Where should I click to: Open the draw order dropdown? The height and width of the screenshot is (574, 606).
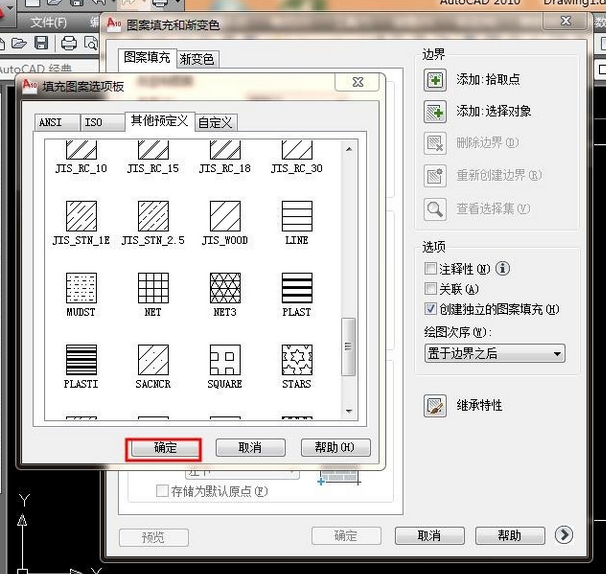point(494,353)
